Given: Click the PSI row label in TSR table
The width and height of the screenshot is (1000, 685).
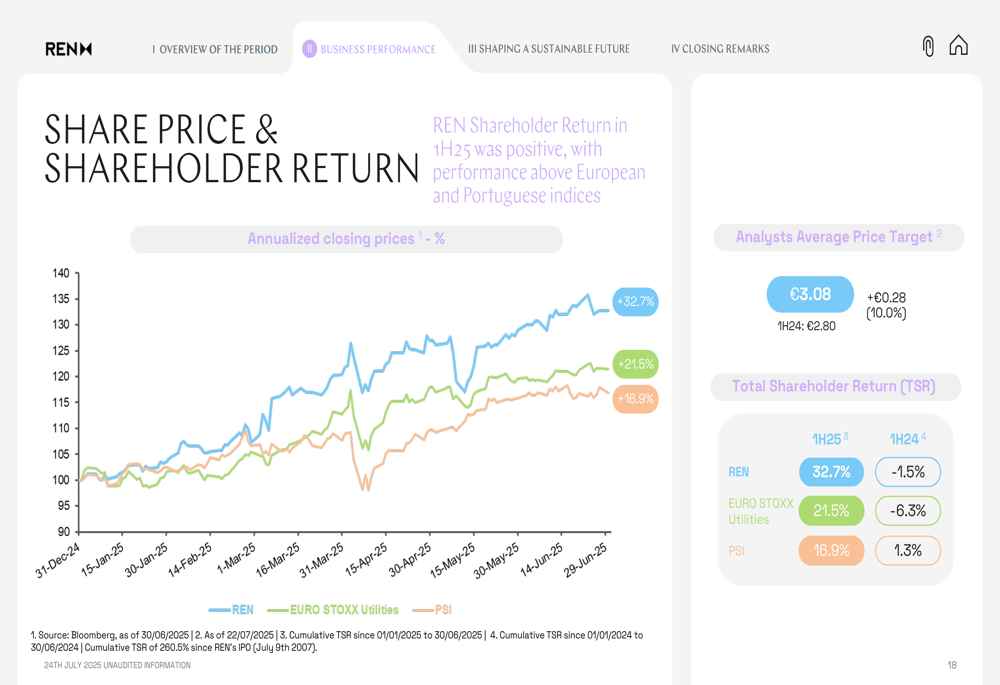Looking at the screenshot, I should coord(737,550).
